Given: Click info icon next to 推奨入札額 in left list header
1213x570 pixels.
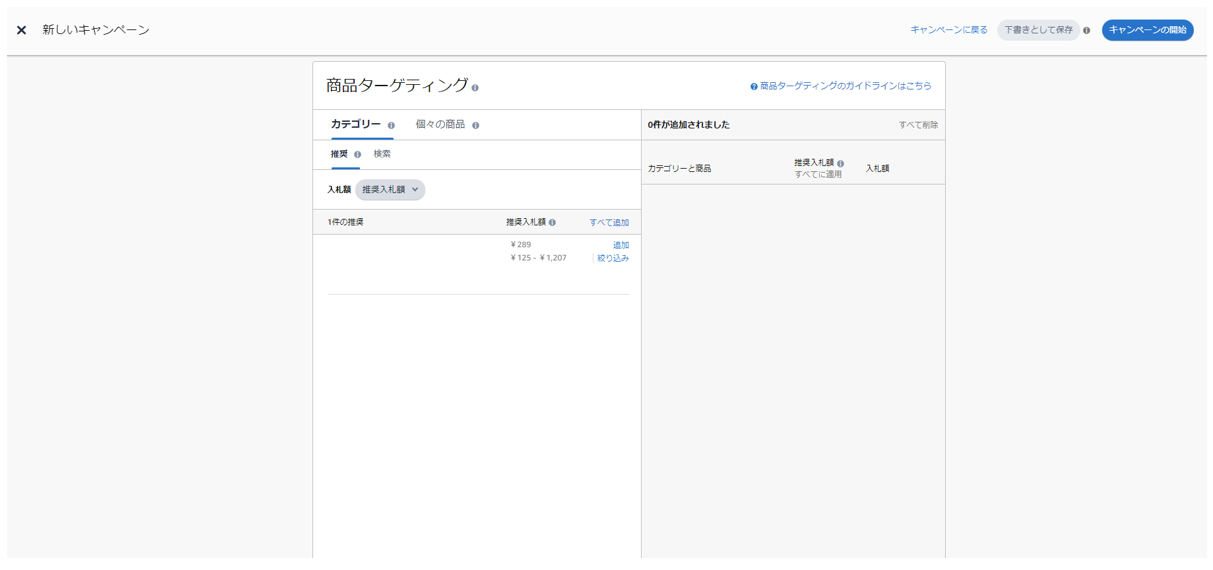Looking at the screenshot, I should (x=552, y=223).
